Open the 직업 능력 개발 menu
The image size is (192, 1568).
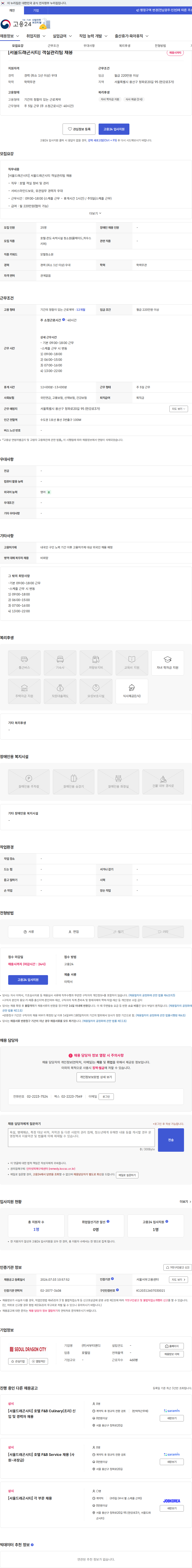pos(93,36)
